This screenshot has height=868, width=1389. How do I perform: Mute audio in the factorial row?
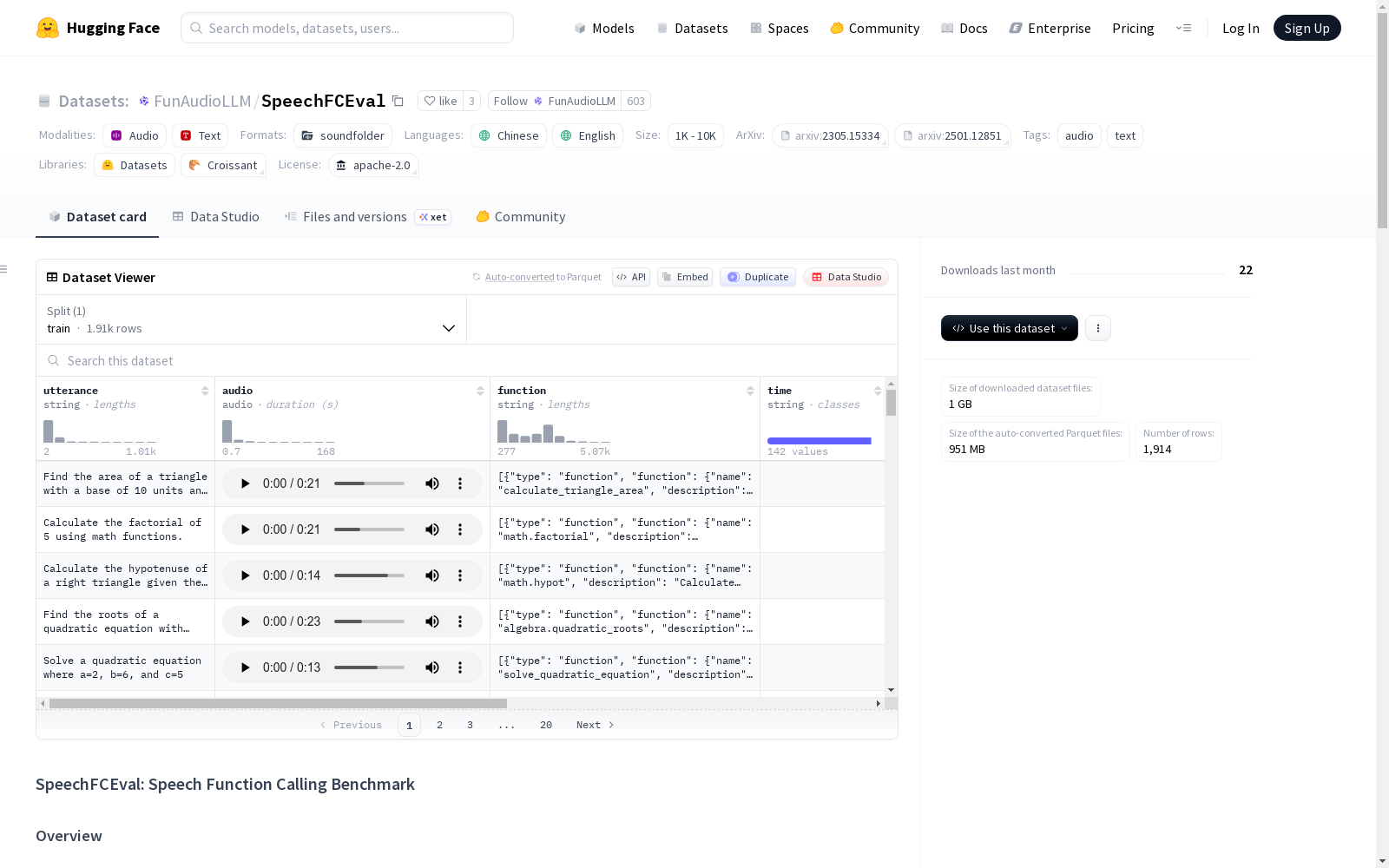click(431, 529)
